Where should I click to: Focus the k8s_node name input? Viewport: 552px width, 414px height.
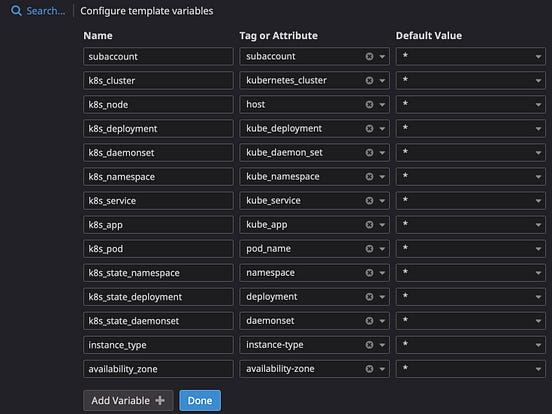pyautogui.click(x=158, y=105)
